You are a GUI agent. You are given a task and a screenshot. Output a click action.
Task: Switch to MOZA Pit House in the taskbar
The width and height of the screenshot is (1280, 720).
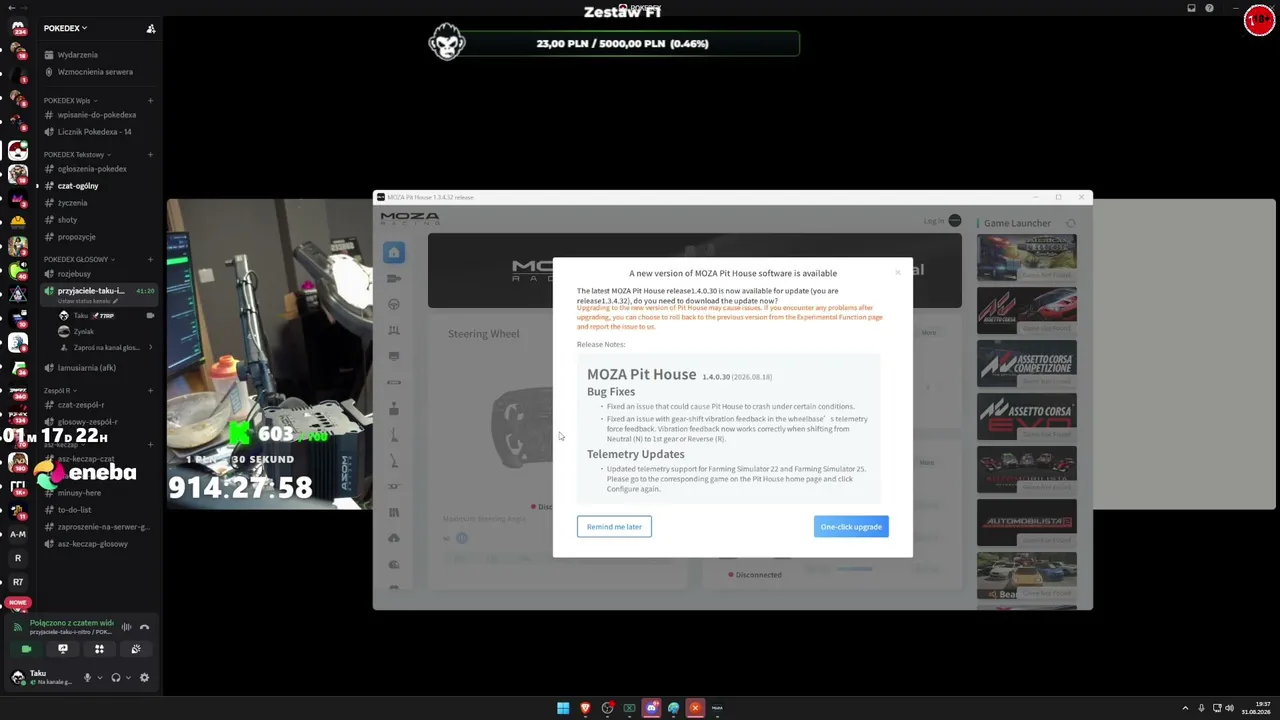pos(717,708)
